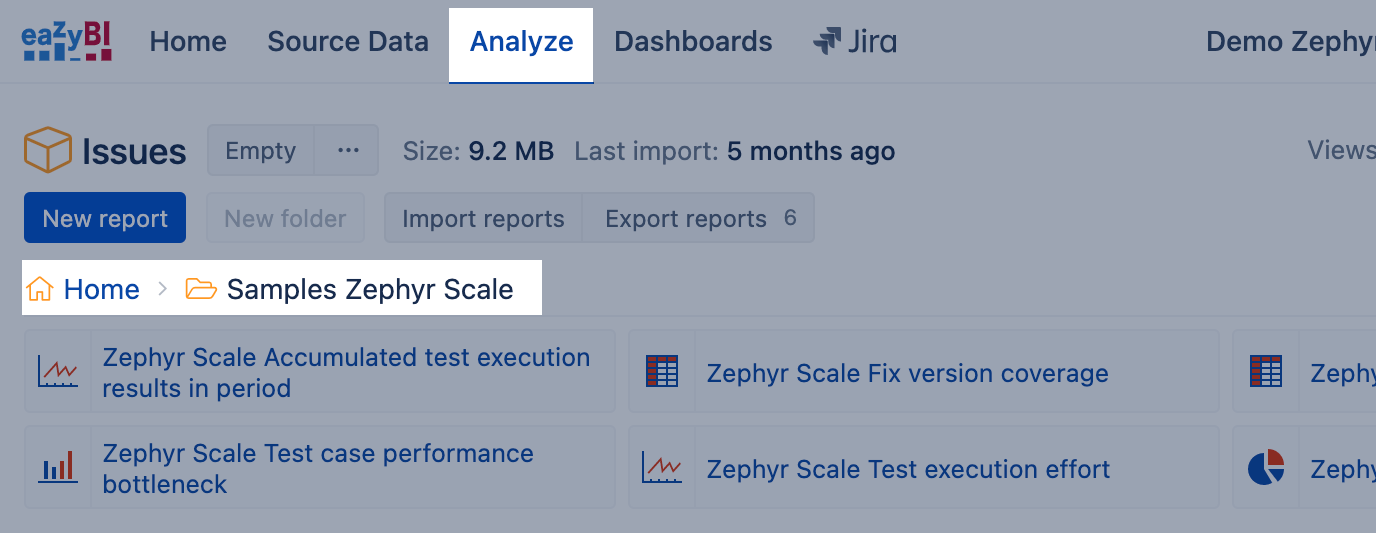Viewport: 1376px width, 533px height.
Task: Open the three-dots cube options menu
Action: [x=348, y=151]
